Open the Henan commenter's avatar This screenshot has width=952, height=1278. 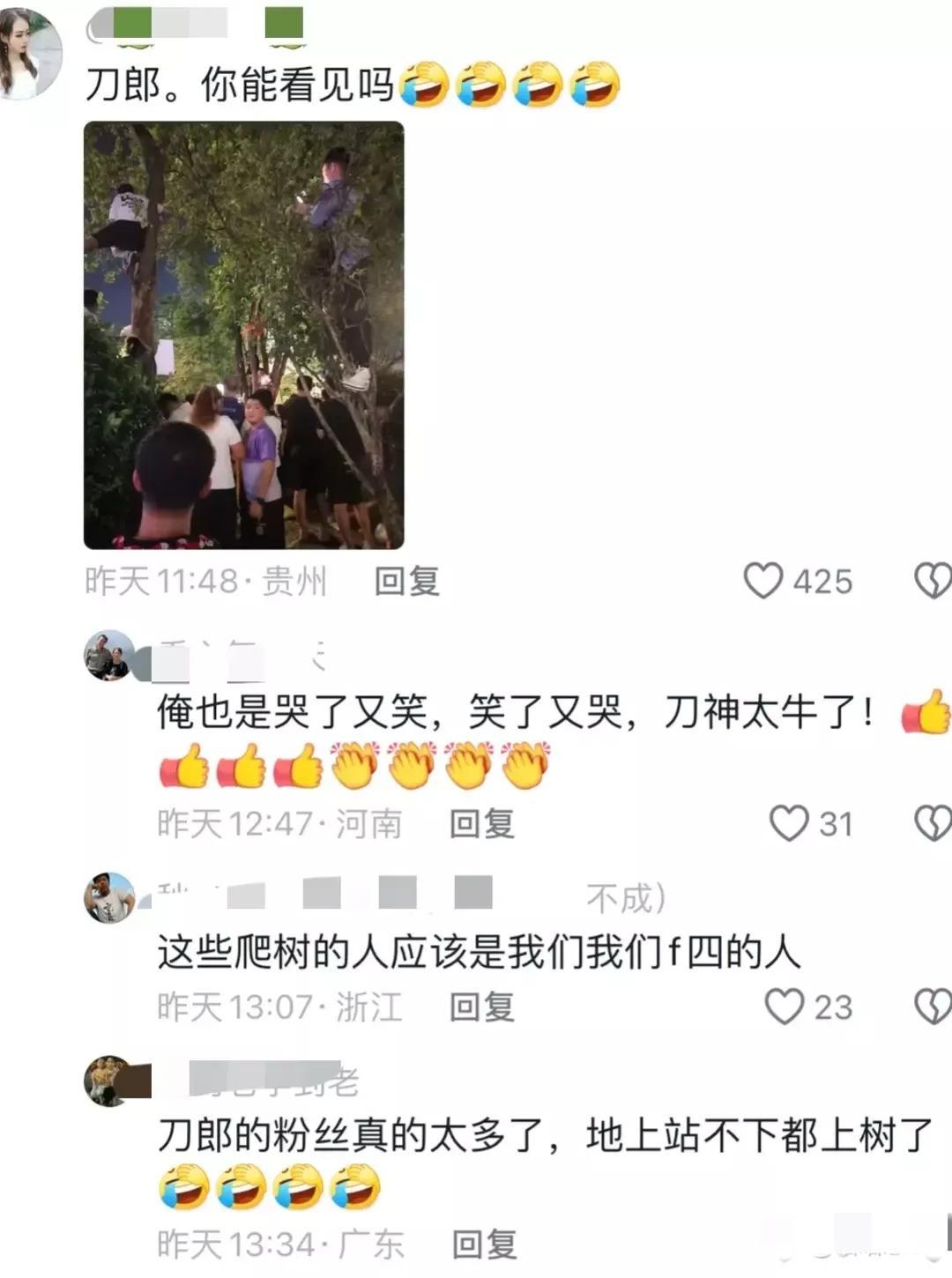pyautogui.click(x=109, y=656)
